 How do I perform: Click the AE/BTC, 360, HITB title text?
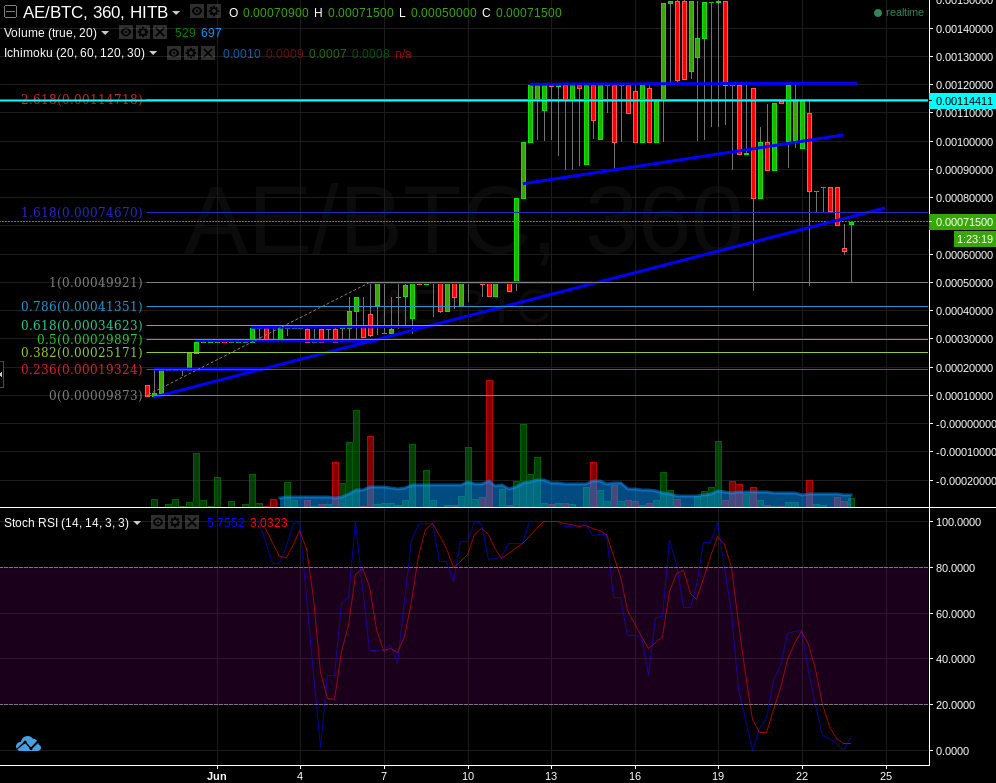pos(95,12)
